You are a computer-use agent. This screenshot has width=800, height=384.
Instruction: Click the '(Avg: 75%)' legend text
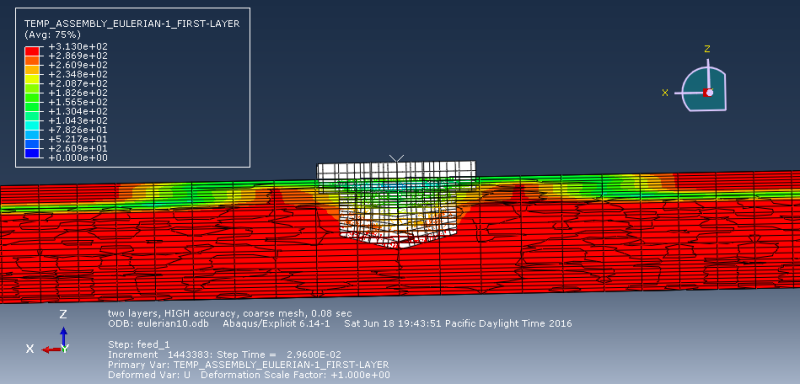[x=53, y=35]
